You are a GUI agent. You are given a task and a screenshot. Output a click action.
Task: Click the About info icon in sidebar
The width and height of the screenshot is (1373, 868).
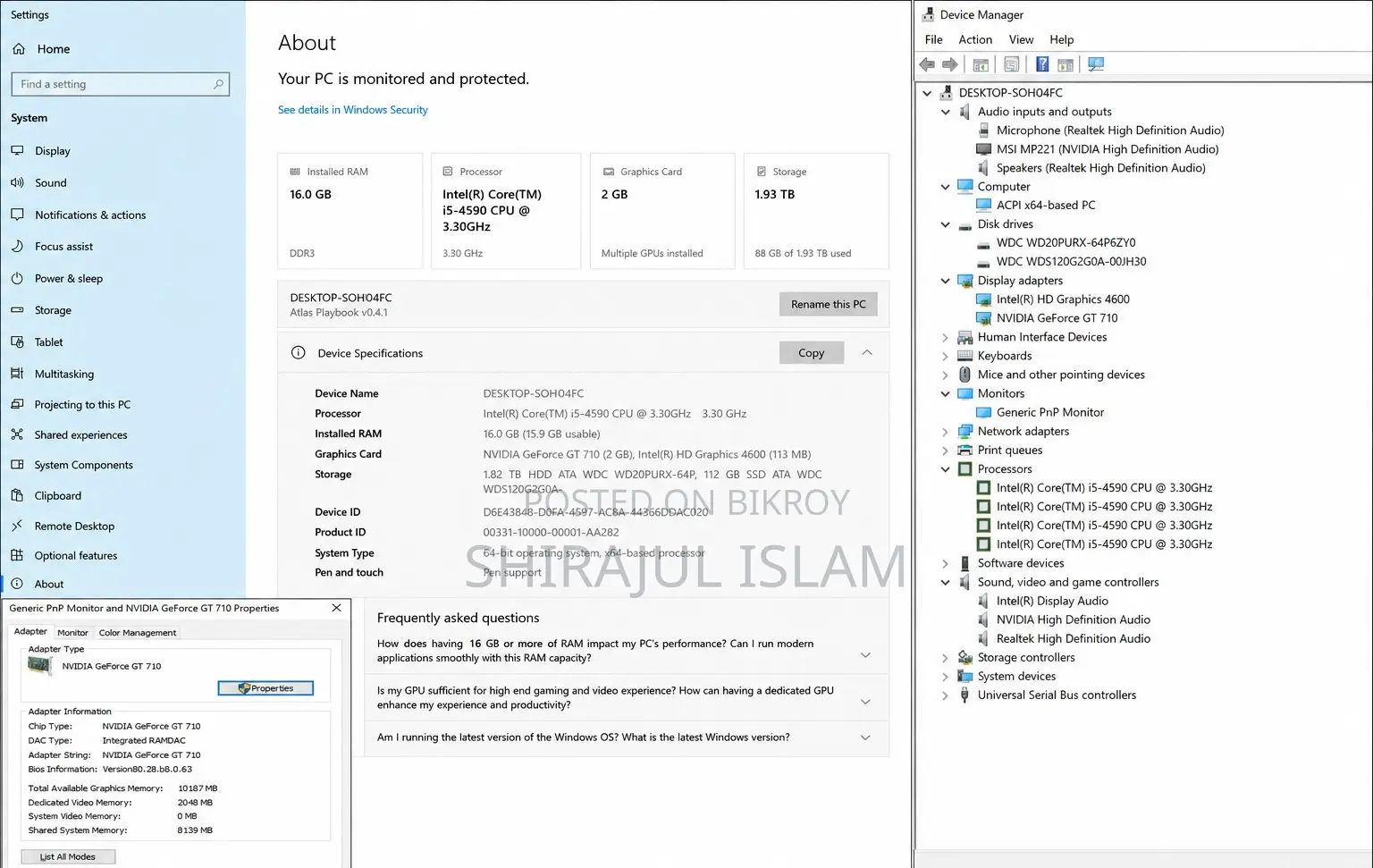tap(17, 584)
